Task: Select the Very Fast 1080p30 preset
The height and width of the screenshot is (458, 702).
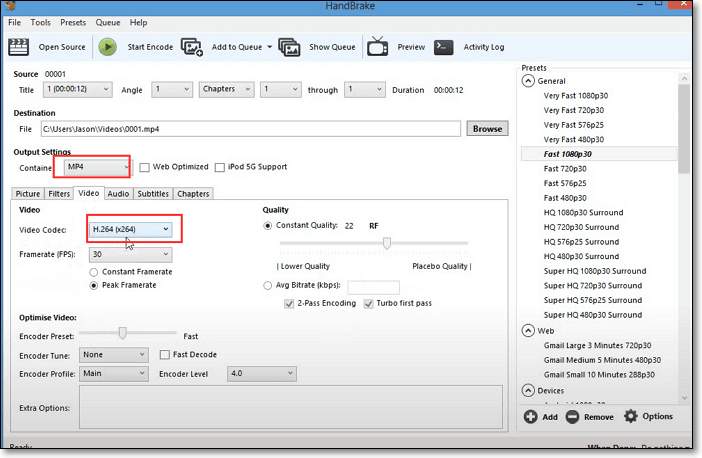Action: point(576,96)
